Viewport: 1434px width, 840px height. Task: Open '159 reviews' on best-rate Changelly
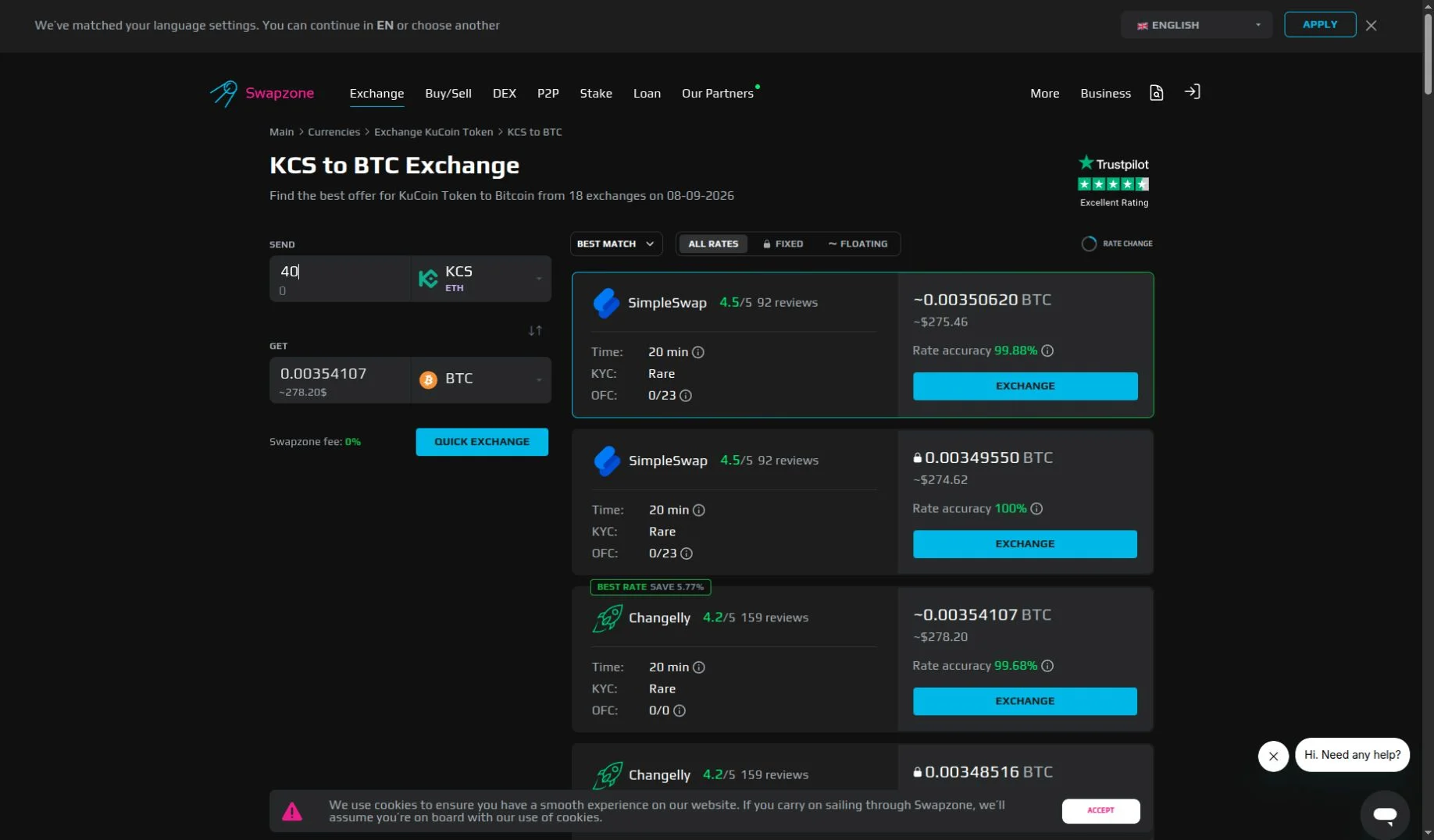[x=774, y=618]
